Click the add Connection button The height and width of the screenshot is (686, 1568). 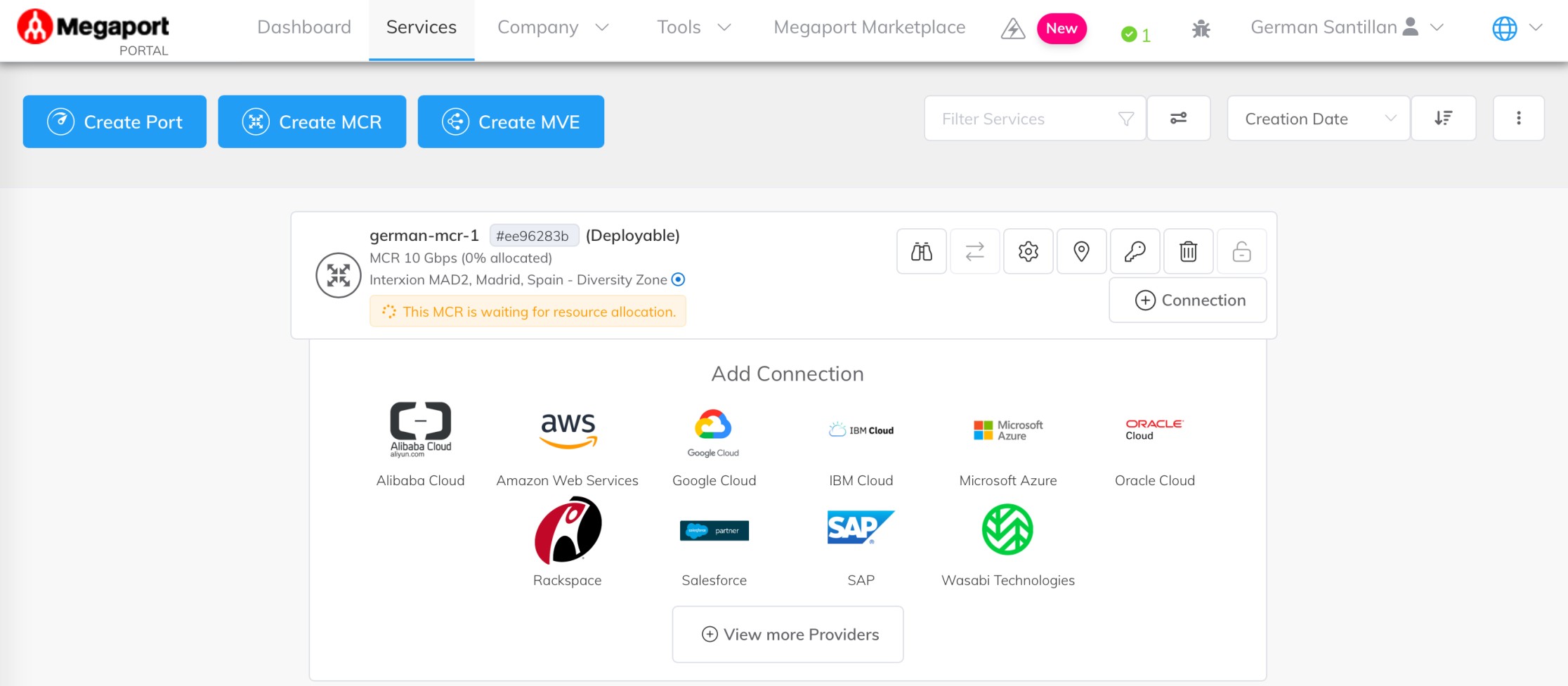(1188, 301)
